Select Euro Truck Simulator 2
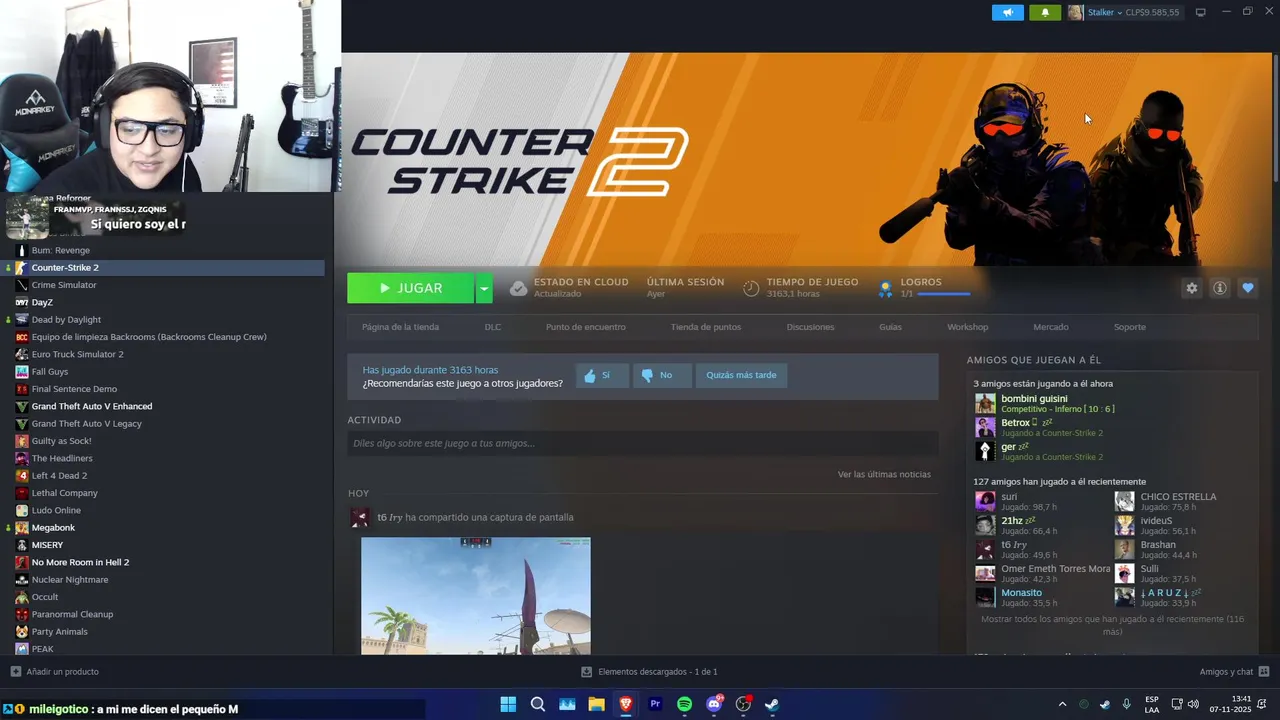The height and width of the screenshot is (720, 1280). click(x=78, y=354)
